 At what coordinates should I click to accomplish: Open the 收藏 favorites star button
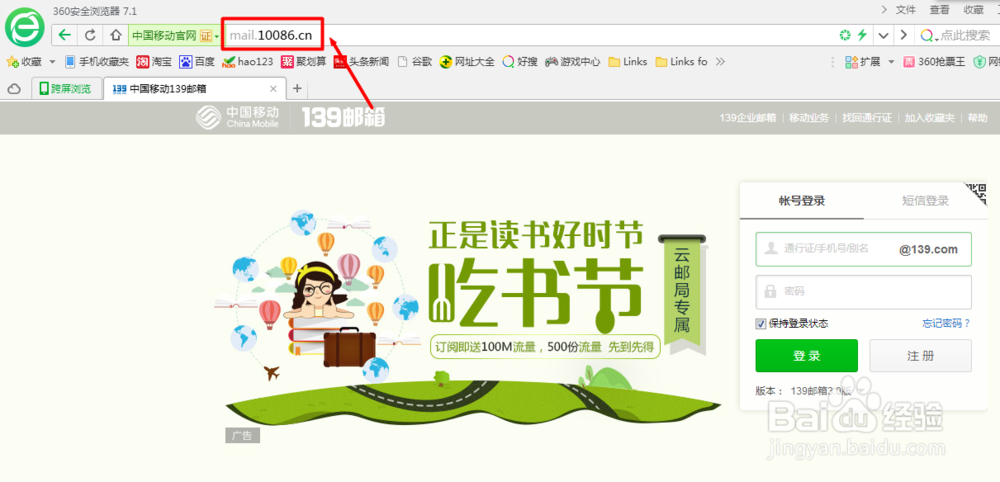[x=24, y=62]
